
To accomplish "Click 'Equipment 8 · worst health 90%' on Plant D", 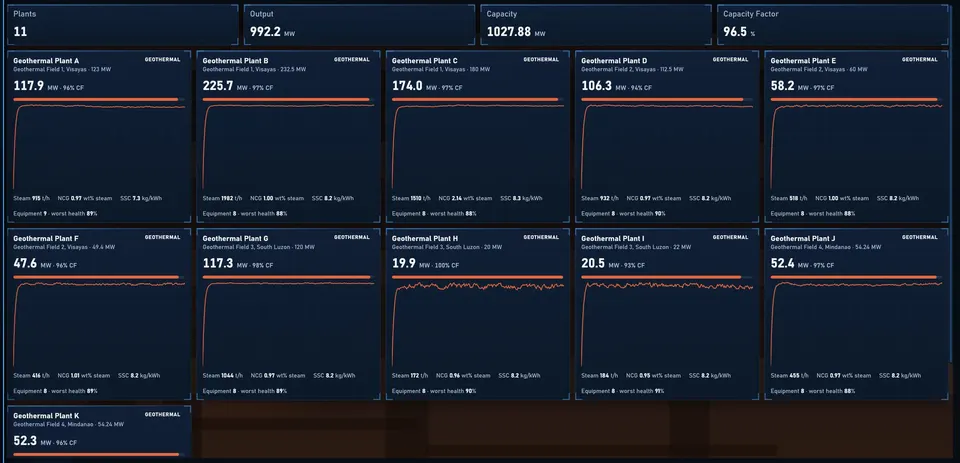I will point(623,214).
